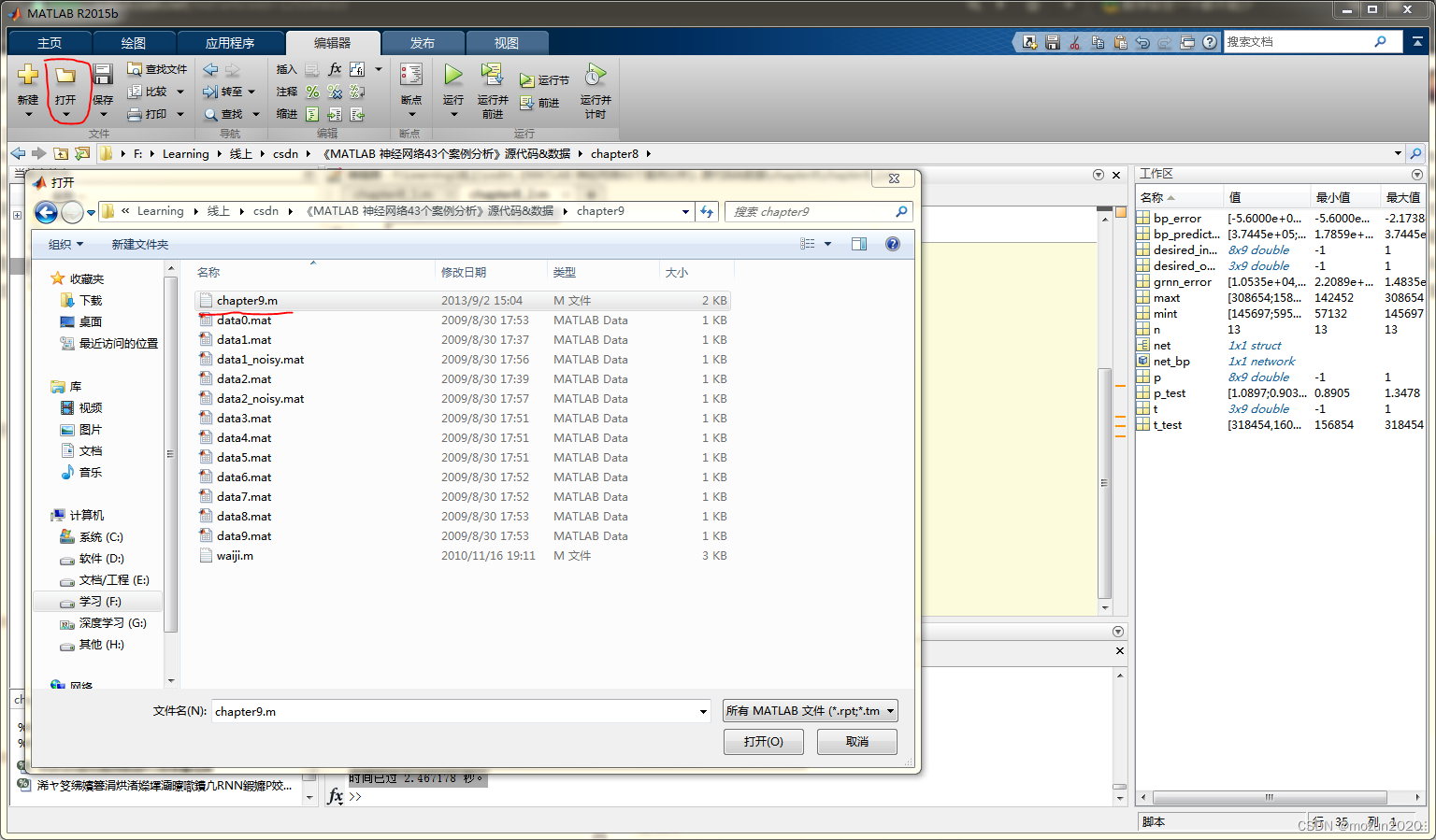Sort workspace by the Value (值) column header
This screenshot has height=840, width=1436.
(x=1267, y=197)
